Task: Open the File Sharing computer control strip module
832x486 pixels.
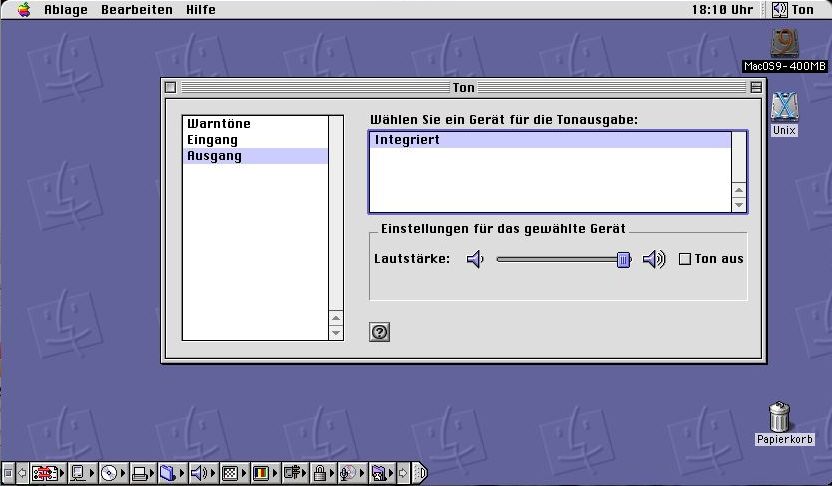Action: (x=82, y=473)
